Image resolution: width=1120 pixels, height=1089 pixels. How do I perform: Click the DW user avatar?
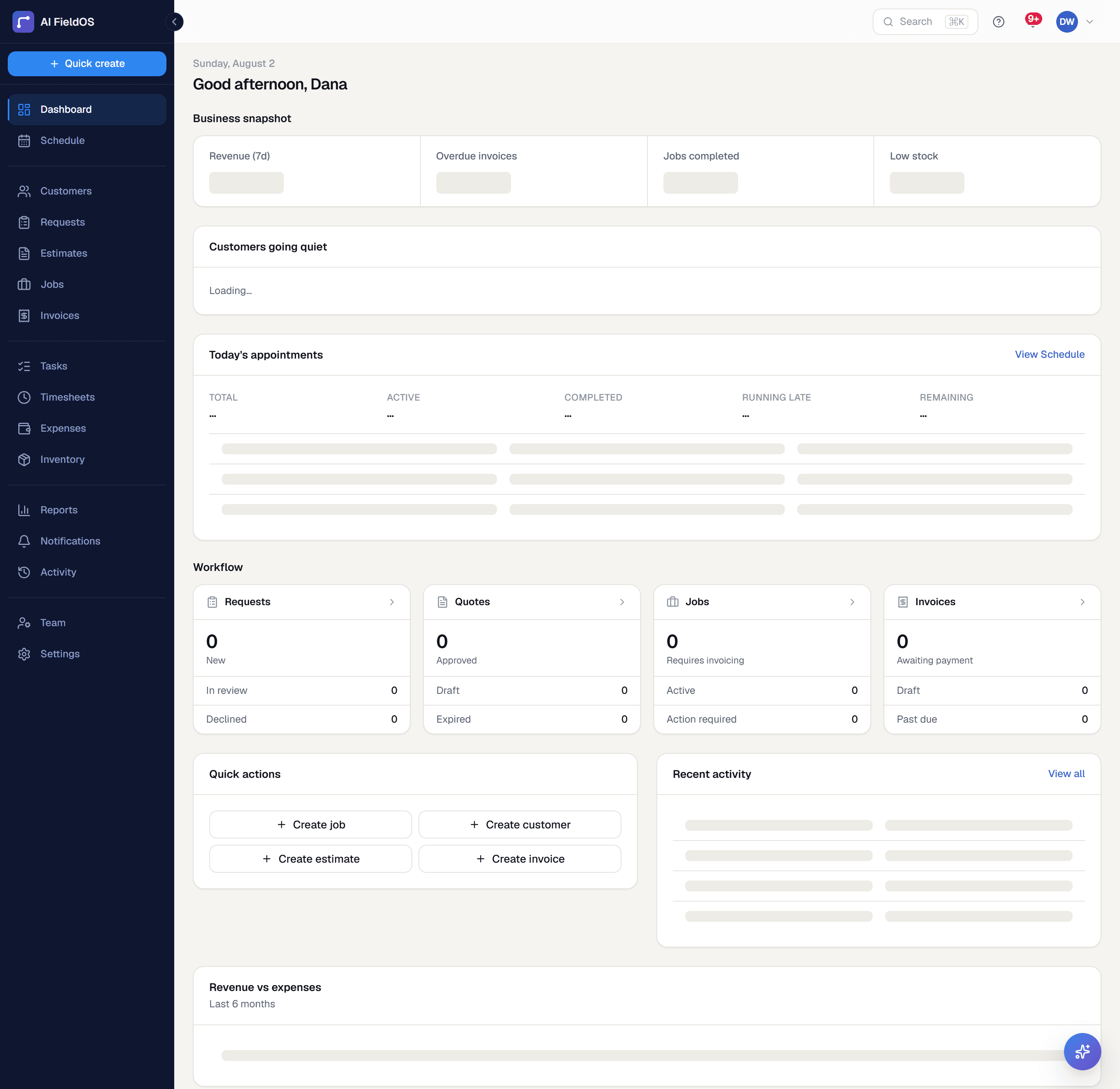point(1066,22)
